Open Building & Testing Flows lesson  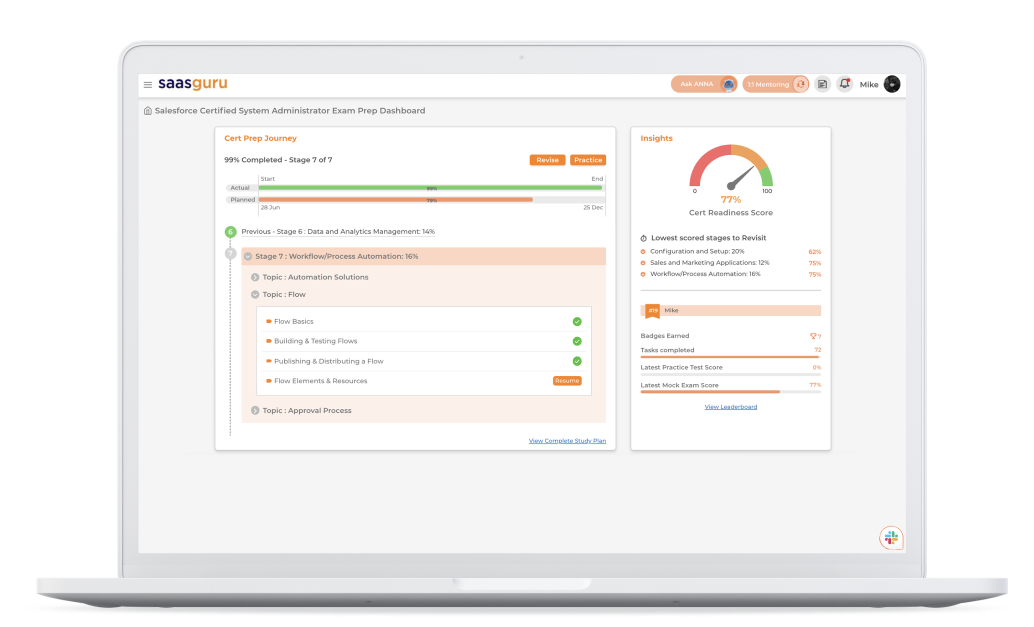click(315, 342)
